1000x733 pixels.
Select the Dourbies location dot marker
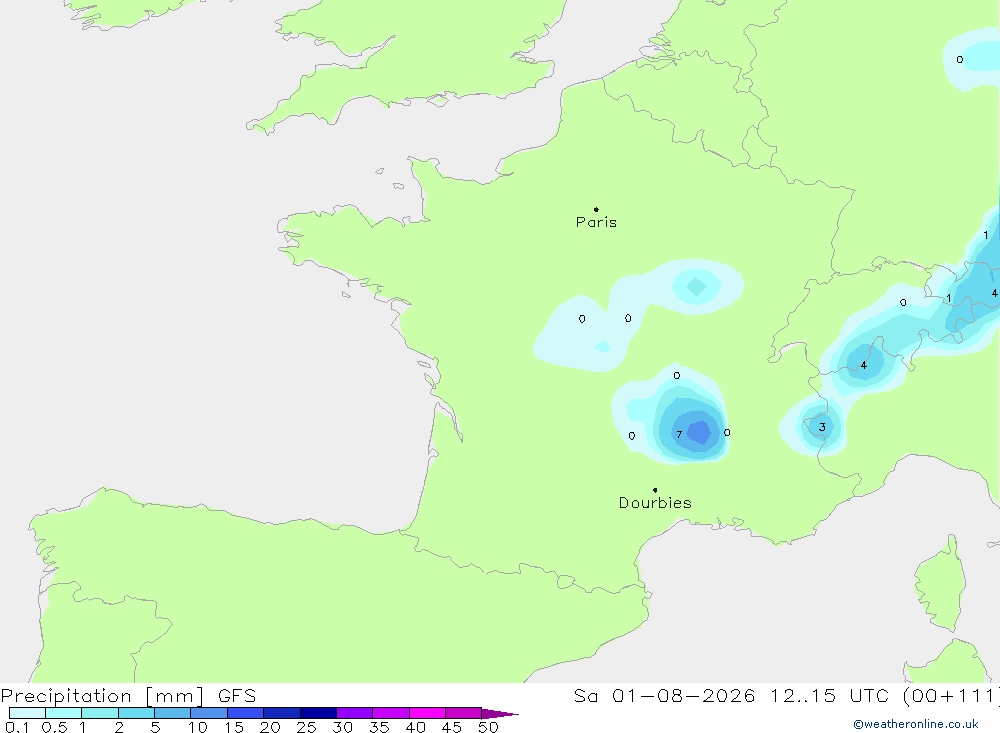(655, 490)
